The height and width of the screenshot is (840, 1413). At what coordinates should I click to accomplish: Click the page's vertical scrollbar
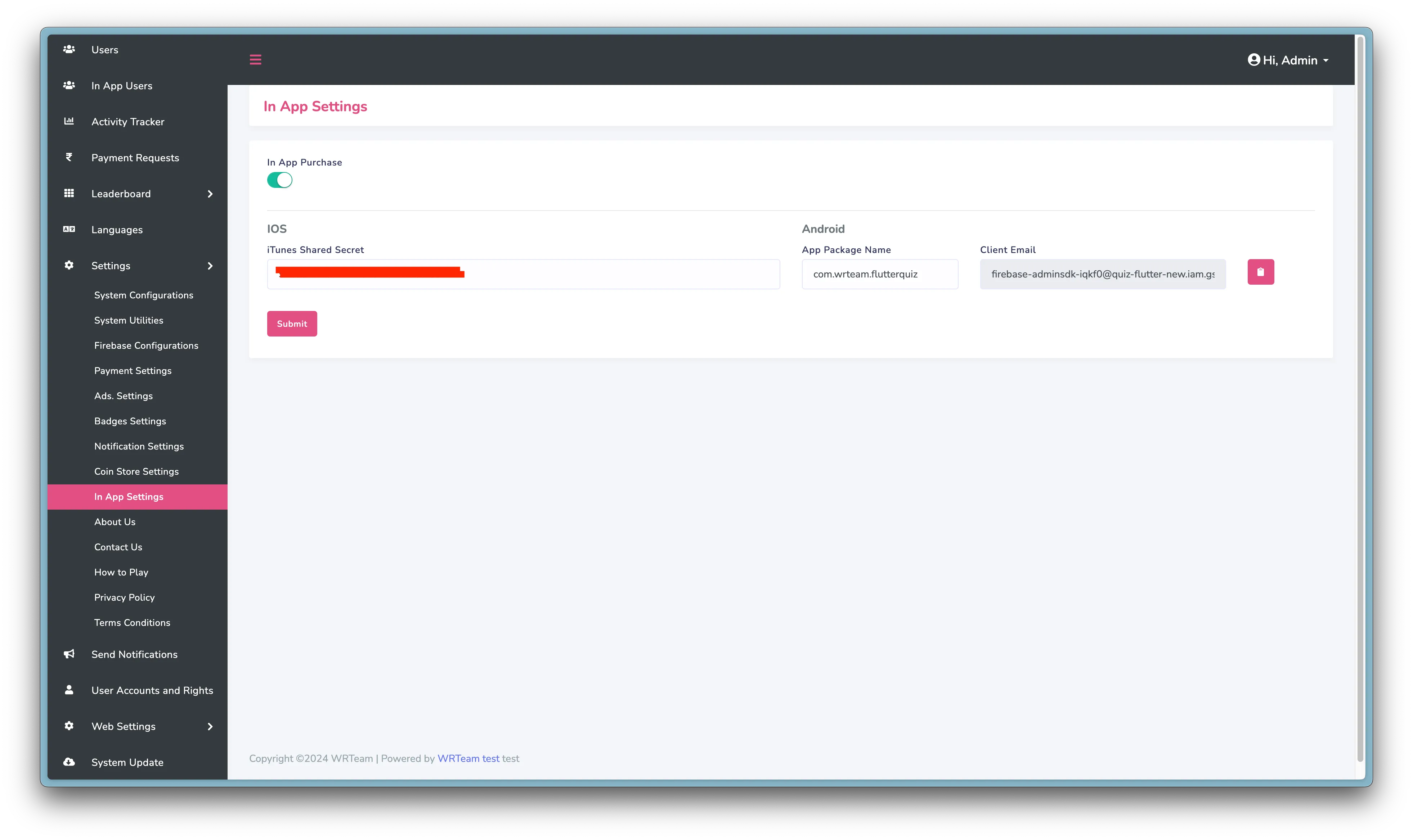click(1360, 396)
